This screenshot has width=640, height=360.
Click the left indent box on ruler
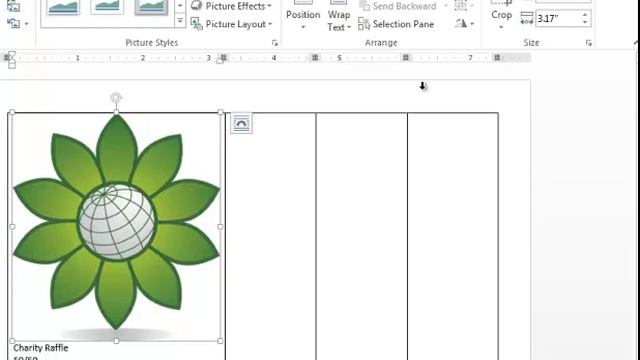pyautogui.click(x=12, y=65)
